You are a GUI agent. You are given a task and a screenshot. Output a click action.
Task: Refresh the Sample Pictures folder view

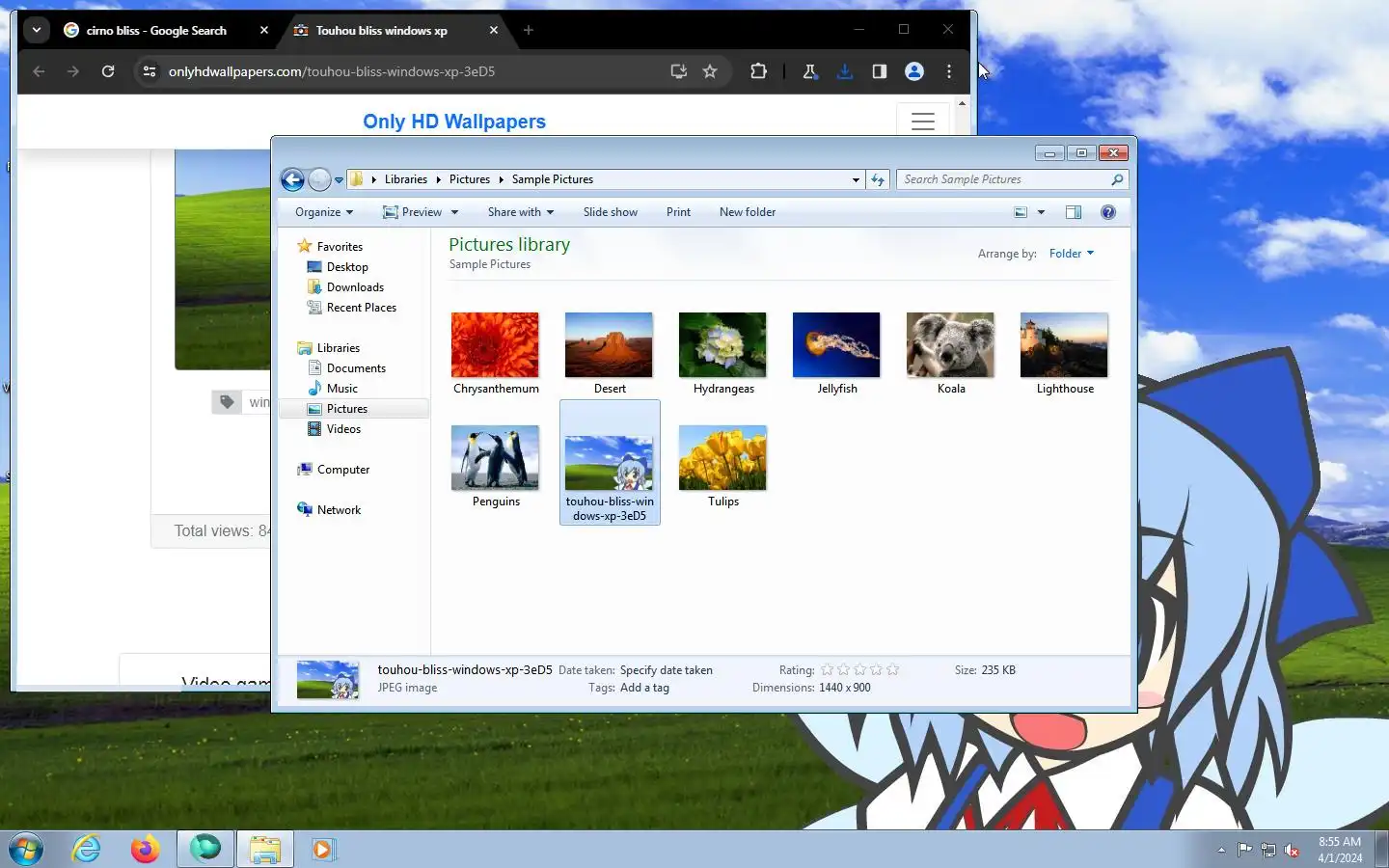tap(878, 179)
